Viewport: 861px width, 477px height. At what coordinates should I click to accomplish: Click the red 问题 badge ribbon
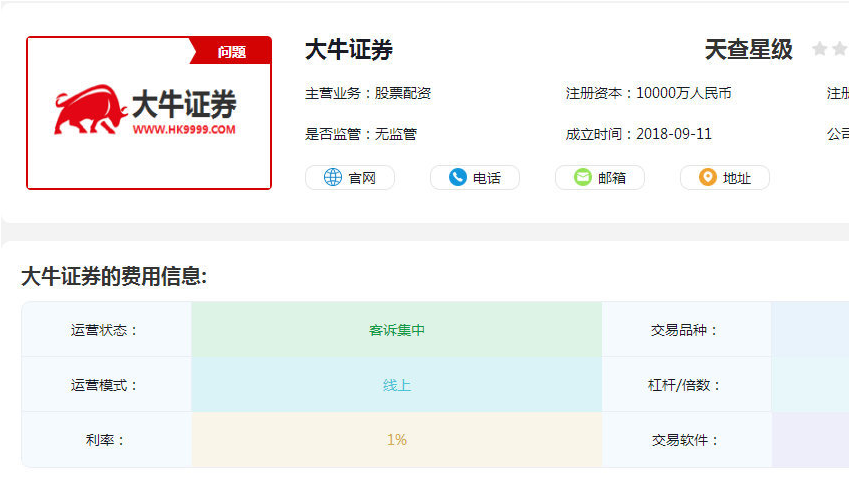(231, 52)
